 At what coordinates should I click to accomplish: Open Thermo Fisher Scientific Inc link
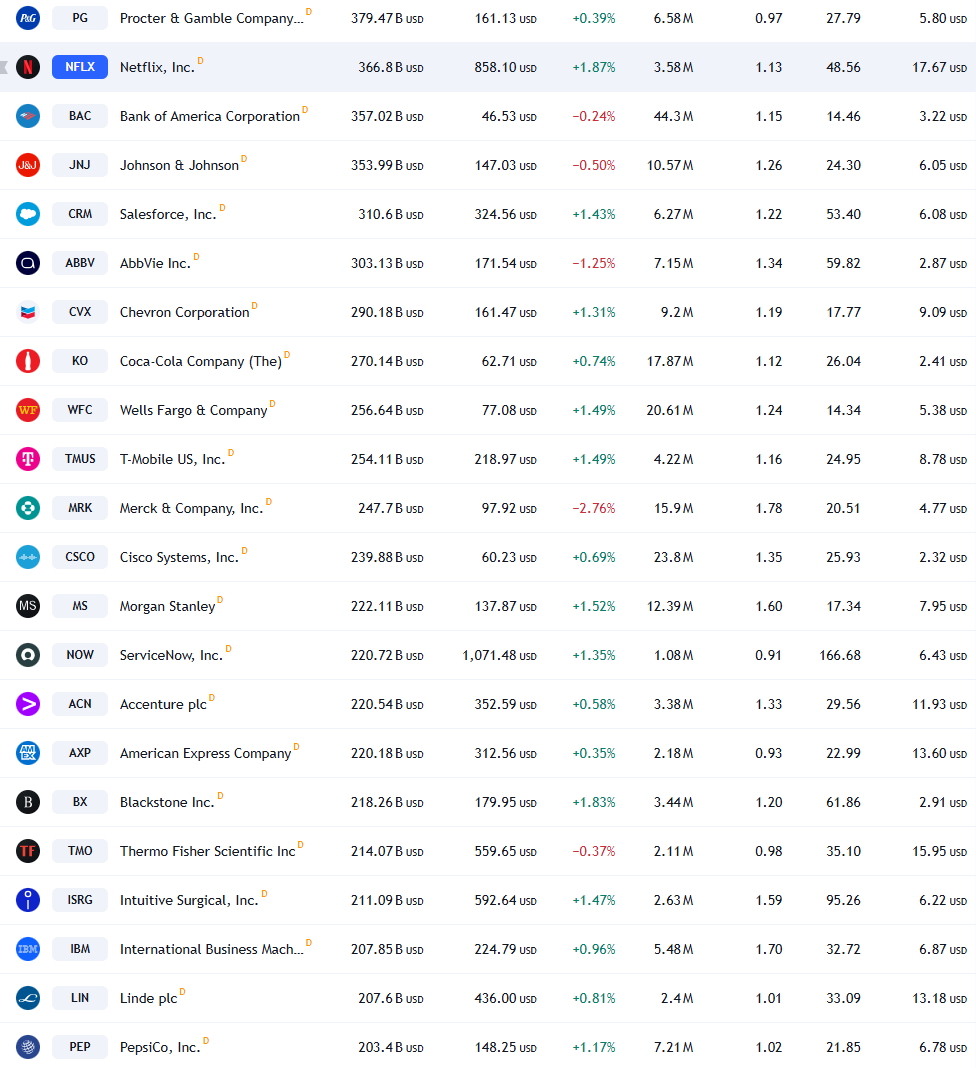(208, 852)
